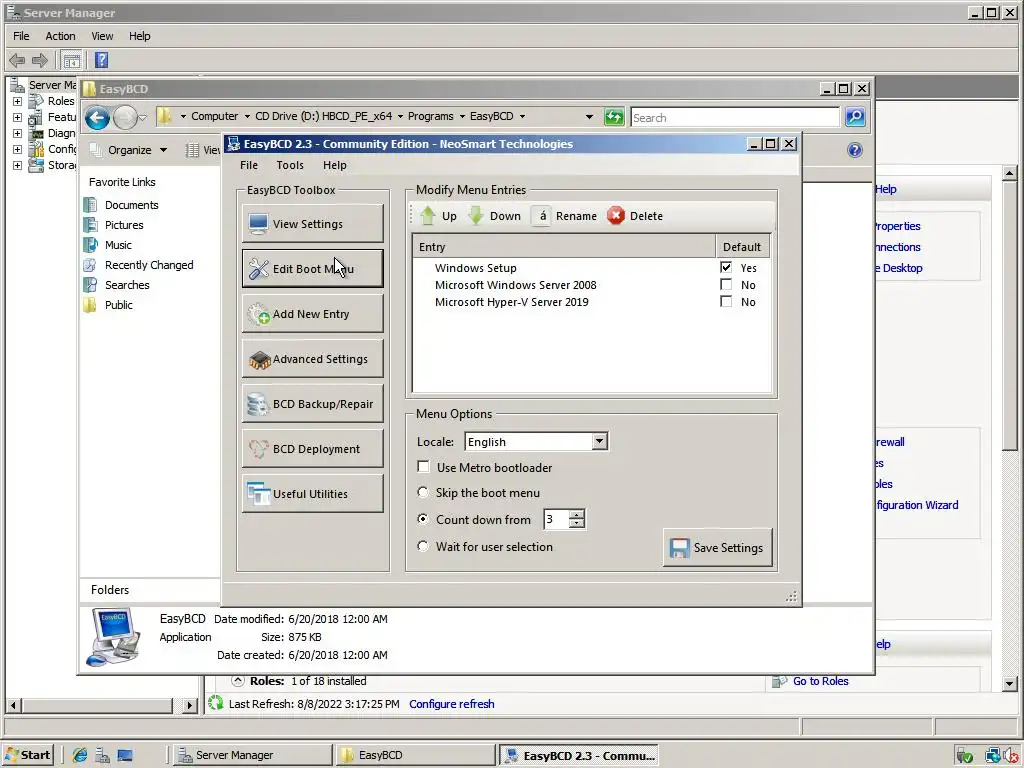Click the Explorer help question mark icon
The image size is (1024, 768).
click(854, 150)
